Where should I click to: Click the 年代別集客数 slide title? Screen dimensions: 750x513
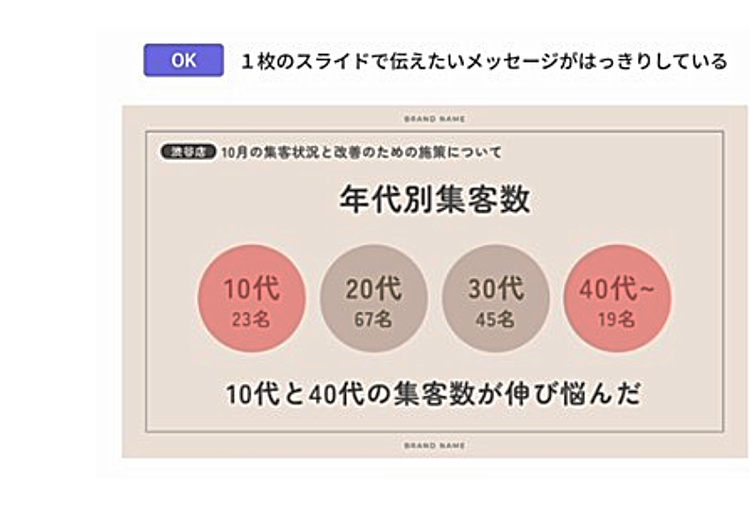(434, 200)
